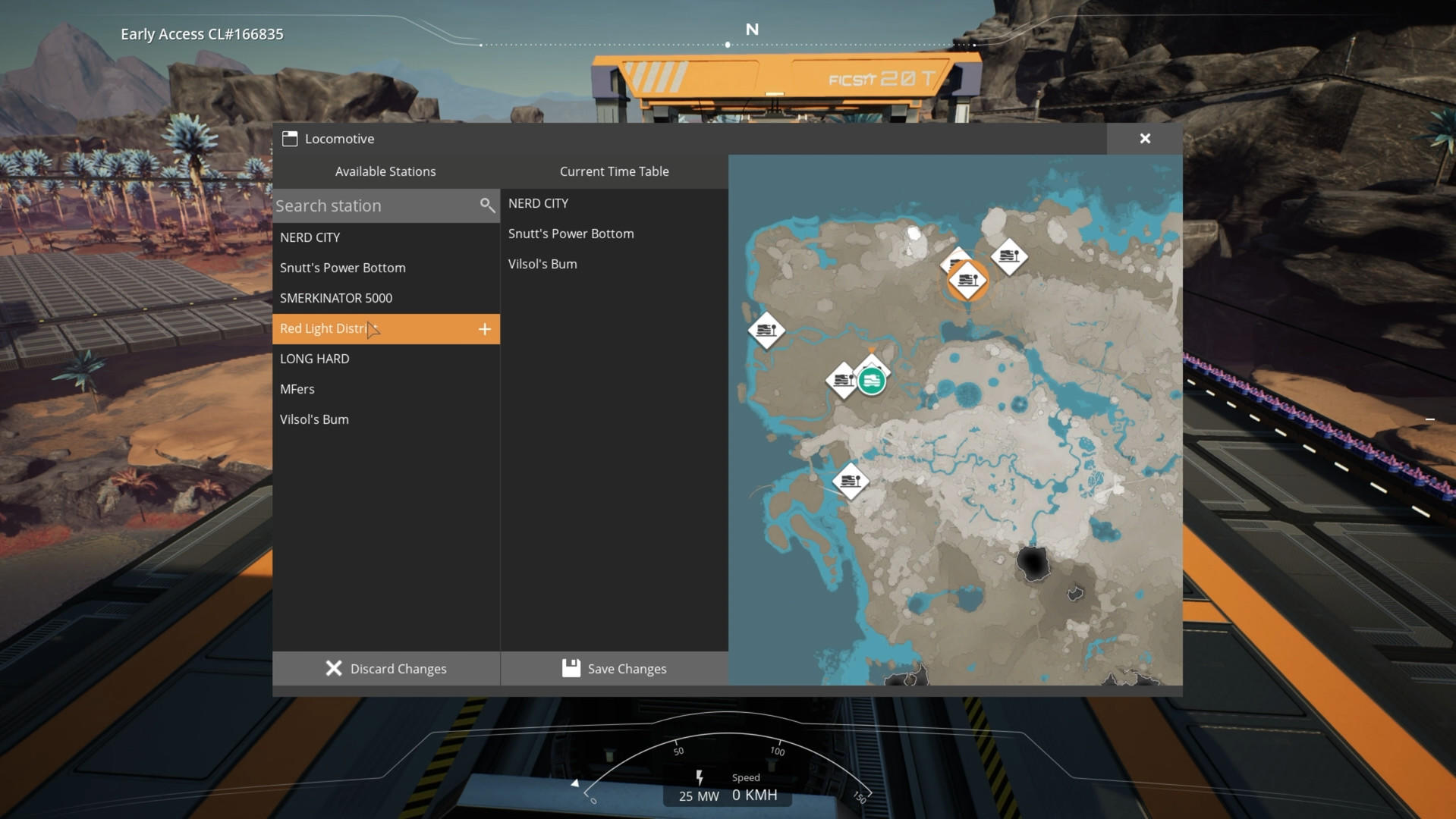Image resolution: width=1456 pixels, height=819 pixels.
Task: Click the magnifying glass search icon
Action: click(486, 206)
